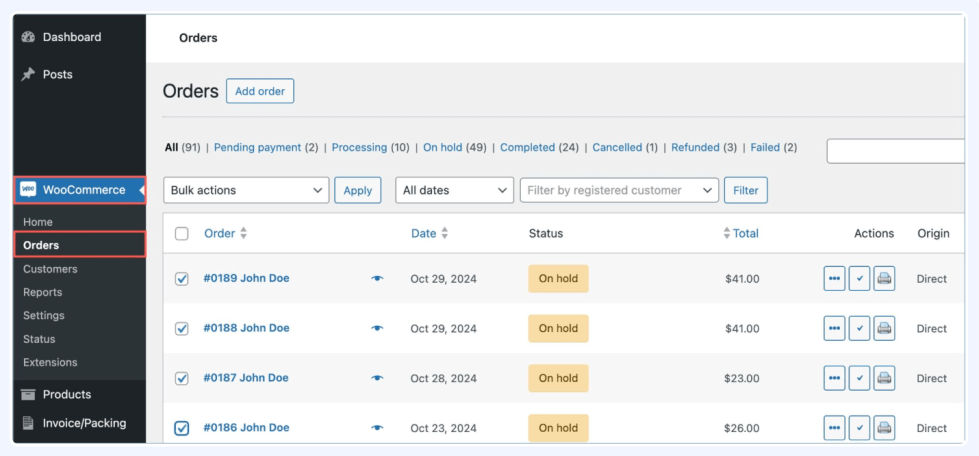This screenshot has height=456, width=979.
Task: Click the Filter button
Action: 745,191
